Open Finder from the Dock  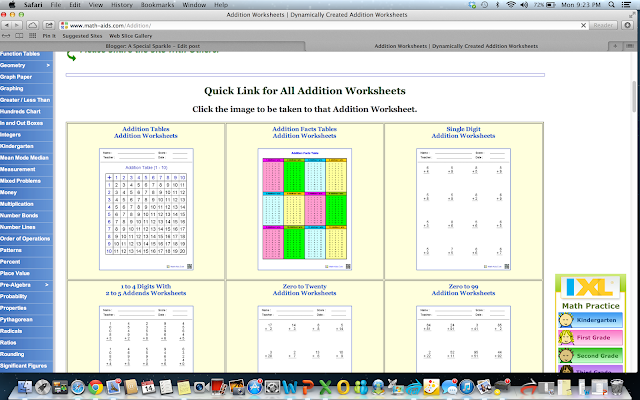coord(25,387)
